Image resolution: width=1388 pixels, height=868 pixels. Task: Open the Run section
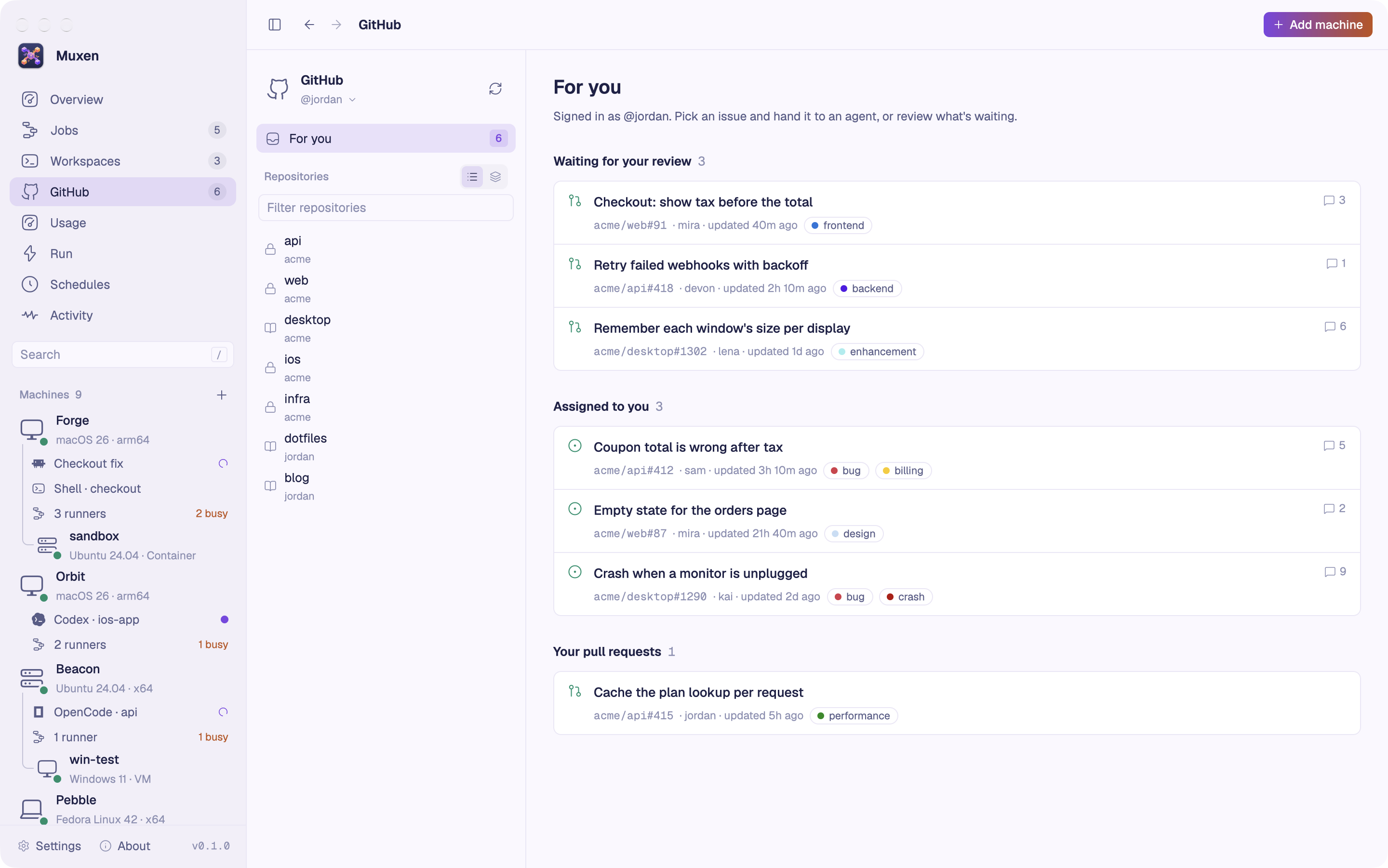[x=123, y=254]
